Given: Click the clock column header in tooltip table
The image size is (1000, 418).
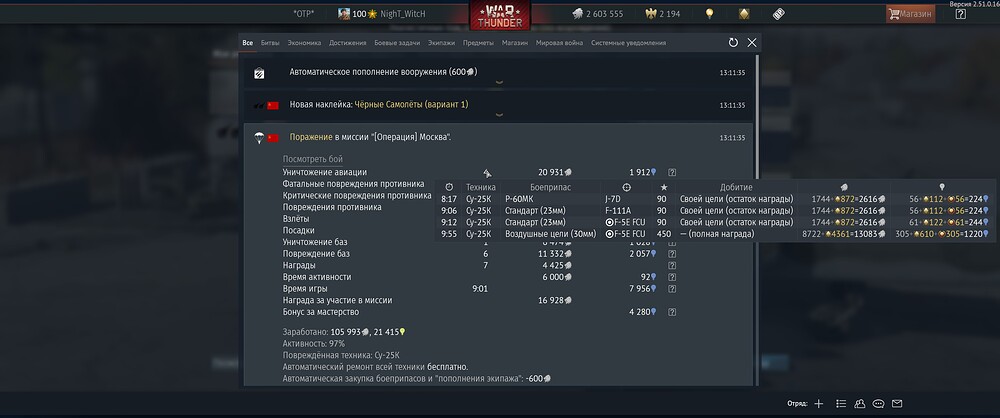Looking at the screenshot, I should tap(449, 187).
